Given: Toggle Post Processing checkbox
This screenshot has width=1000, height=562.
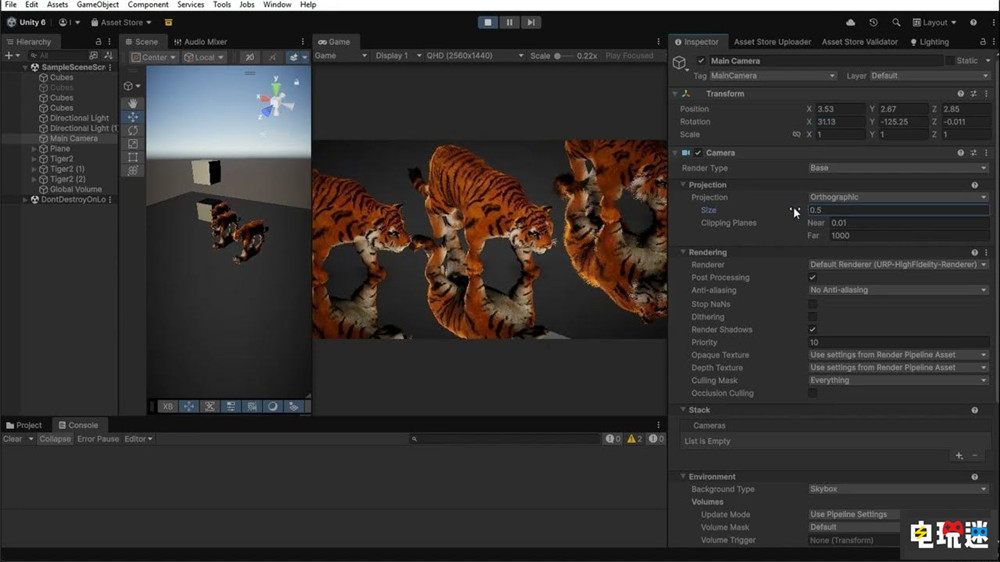Looking at the screenshot, I should tap(812, 277).
